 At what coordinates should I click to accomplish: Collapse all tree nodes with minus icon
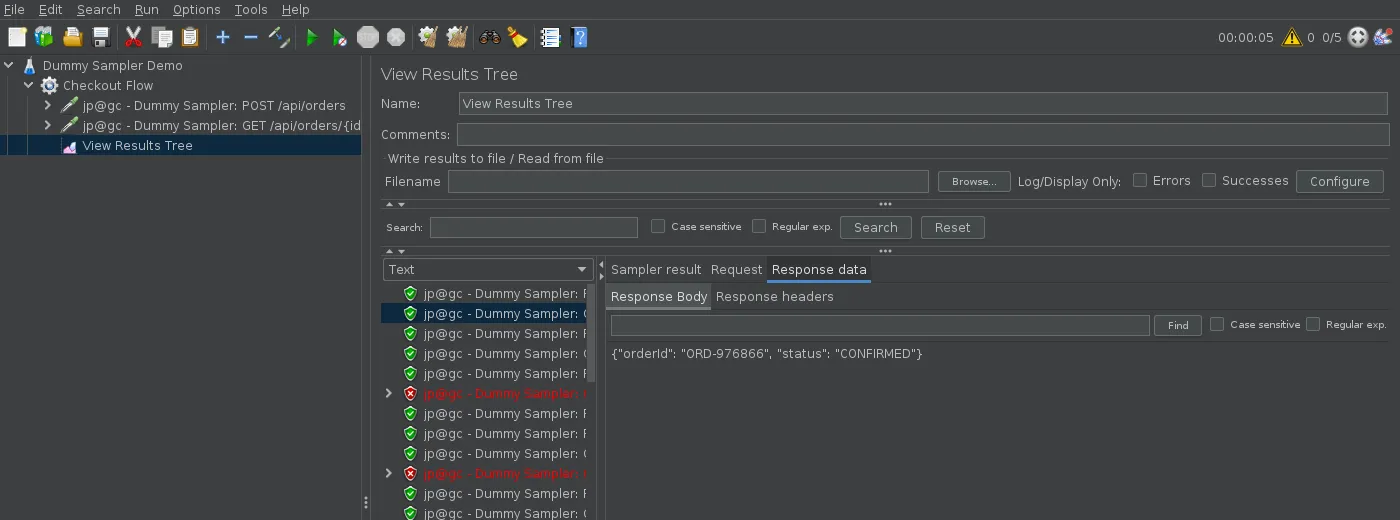251,37
